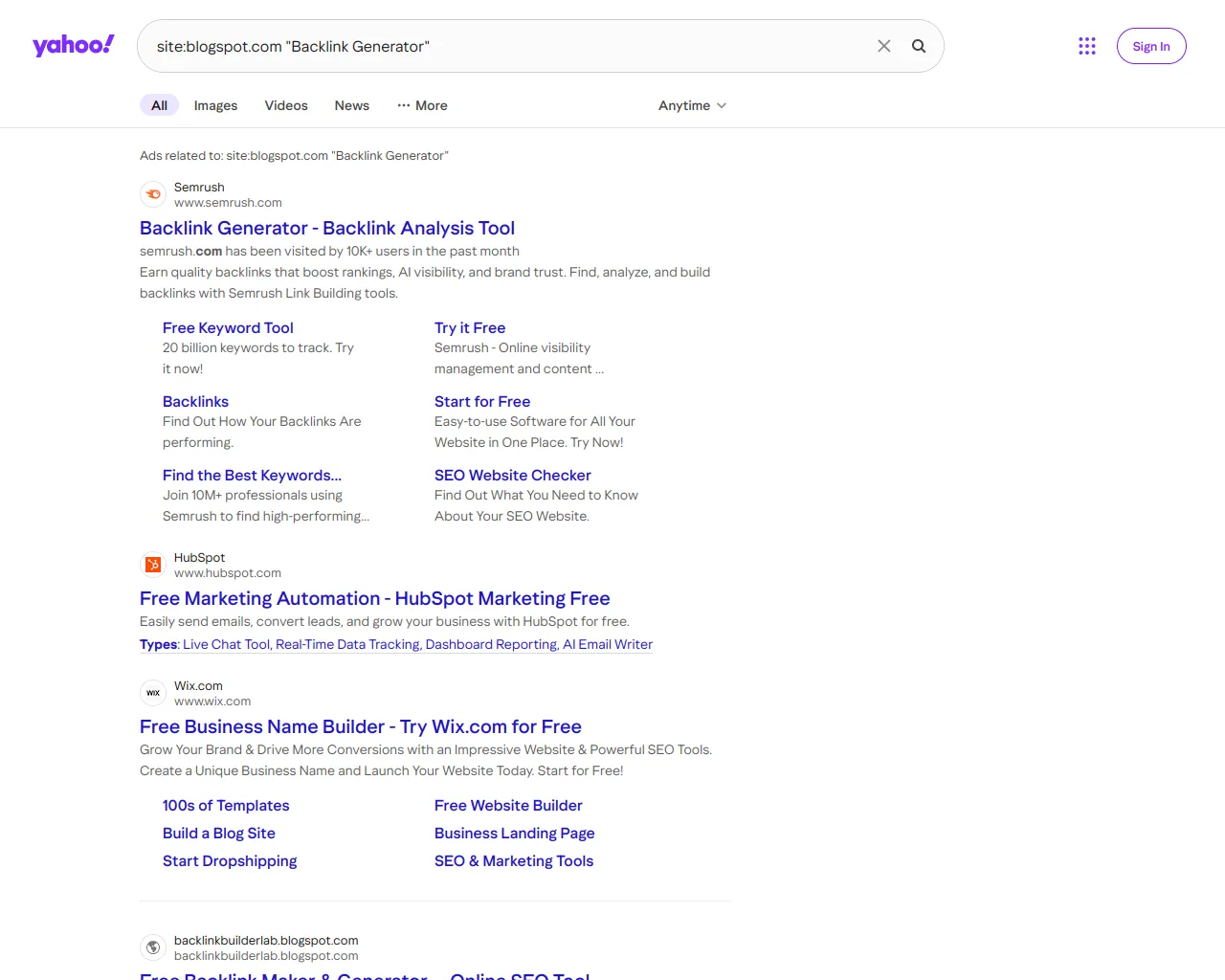This screenshot has height=980, width=1225.
Task: Open the Free Website Builder sitelink
Action: pos(508,805)
